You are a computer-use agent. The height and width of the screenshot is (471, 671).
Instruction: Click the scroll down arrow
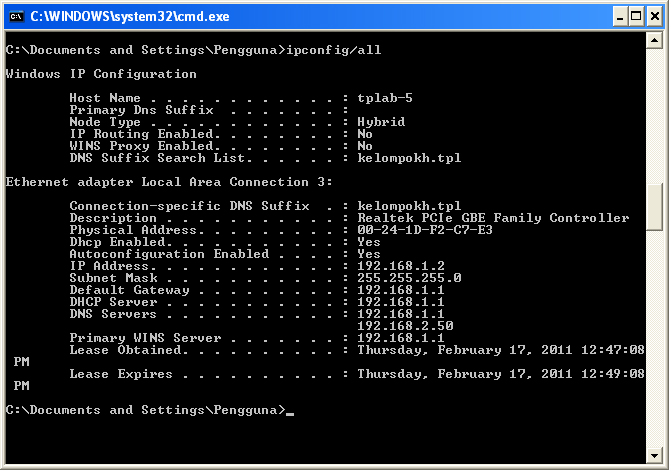pyautogui.click(x=654, y=456)
